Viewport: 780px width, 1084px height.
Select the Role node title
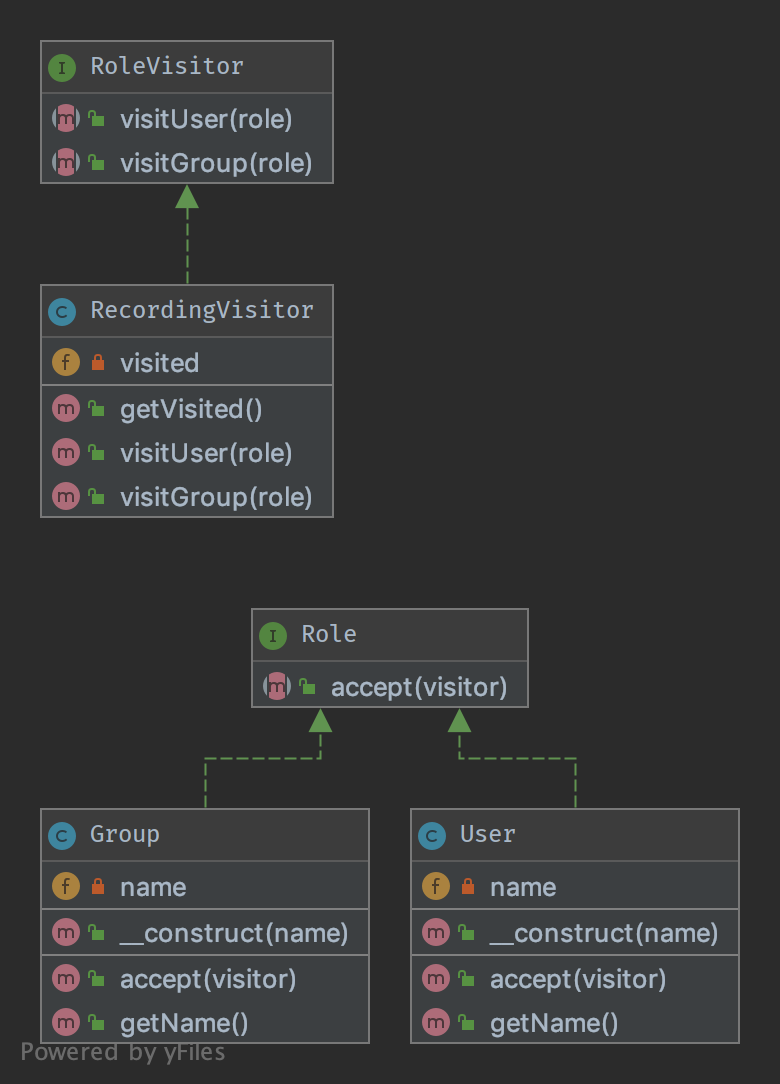tap(328, 634)
